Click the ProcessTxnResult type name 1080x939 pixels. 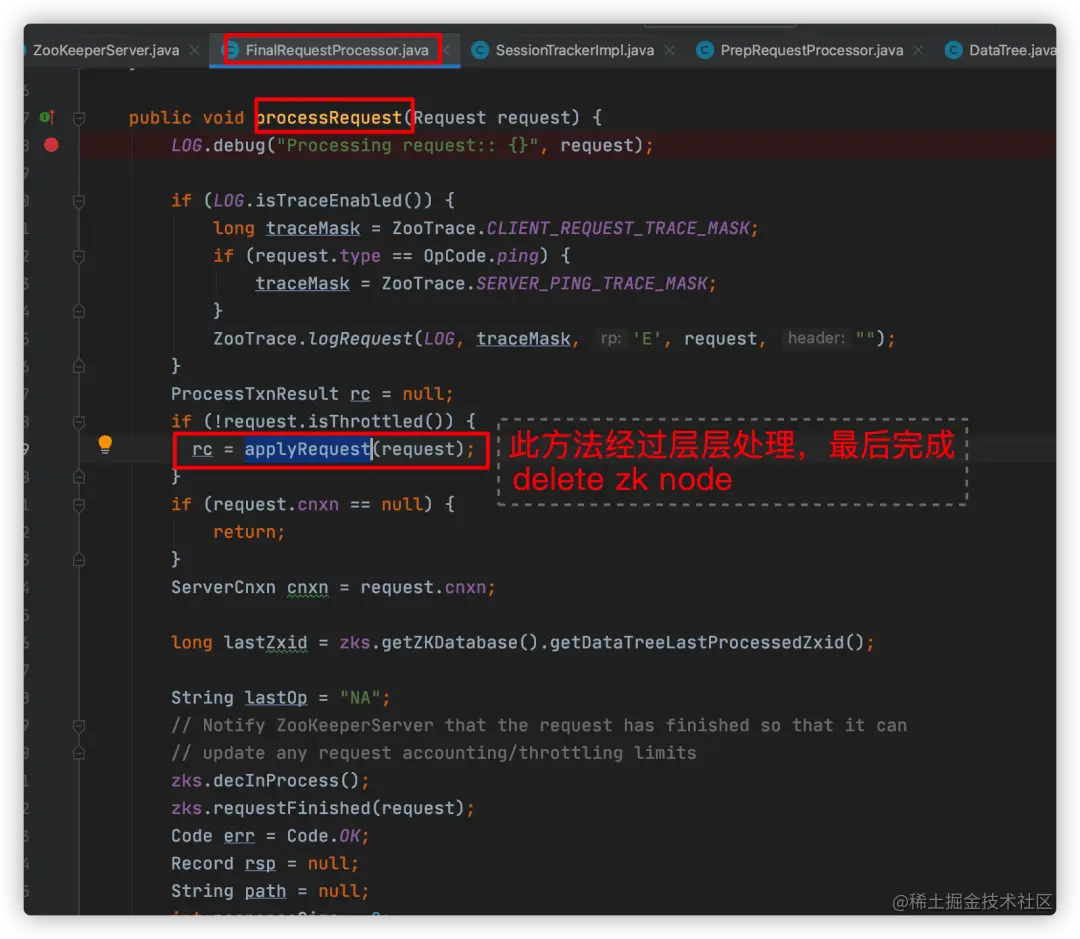(255, 394)
